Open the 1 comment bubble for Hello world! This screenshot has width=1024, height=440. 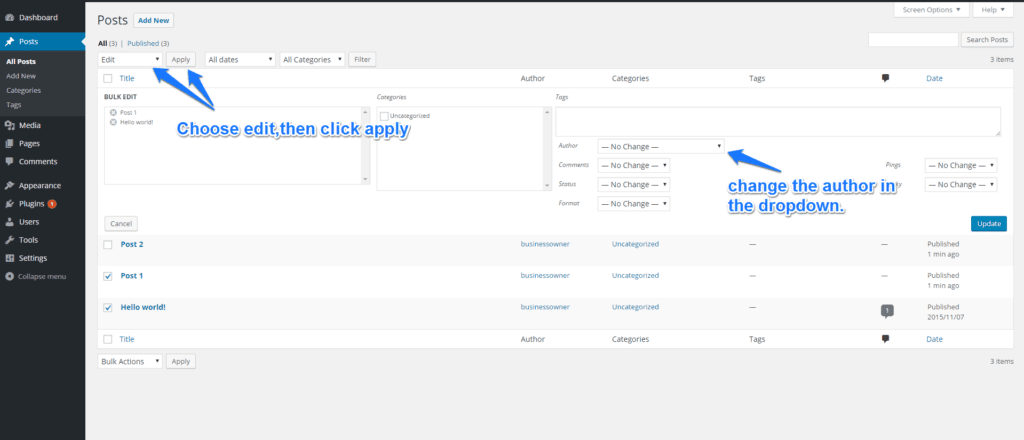pyautogui.click(x=887, y=311)
